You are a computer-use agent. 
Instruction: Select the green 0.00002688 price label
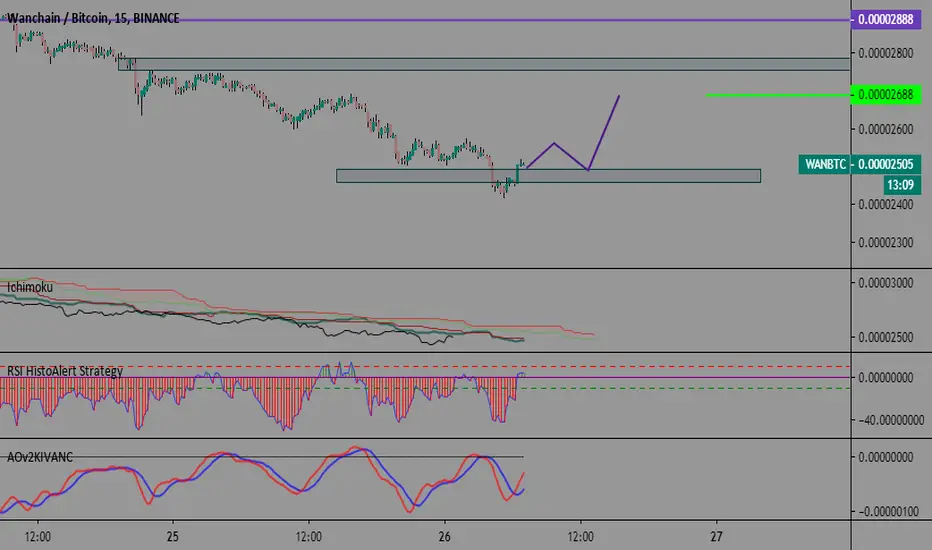(x=886, y=95)
